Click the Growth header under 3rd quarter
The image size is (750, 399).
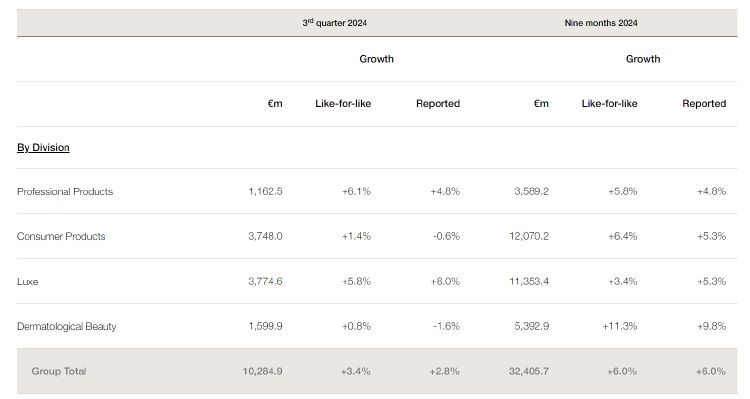(376, 59)
